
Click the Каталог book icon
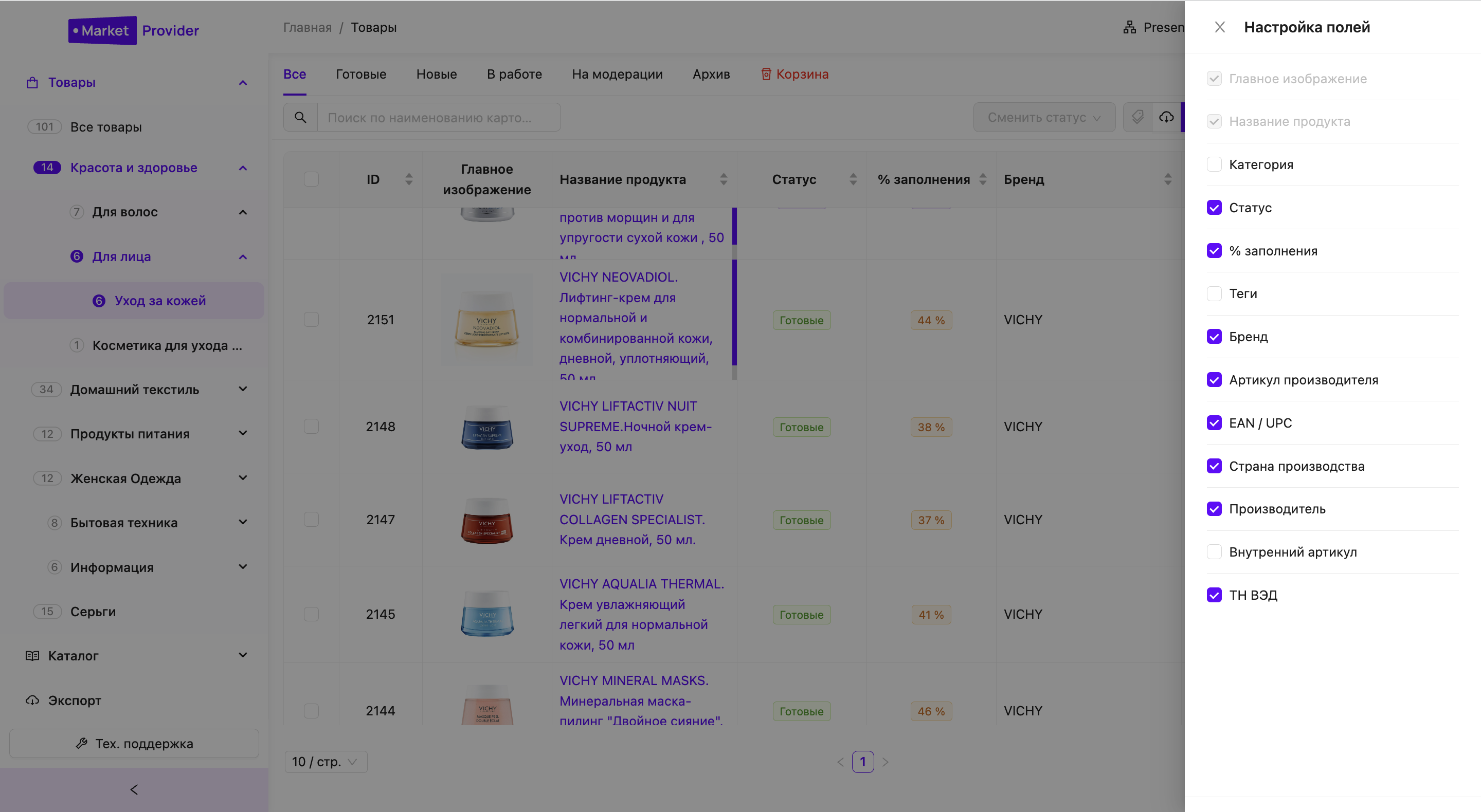(32, 656)
